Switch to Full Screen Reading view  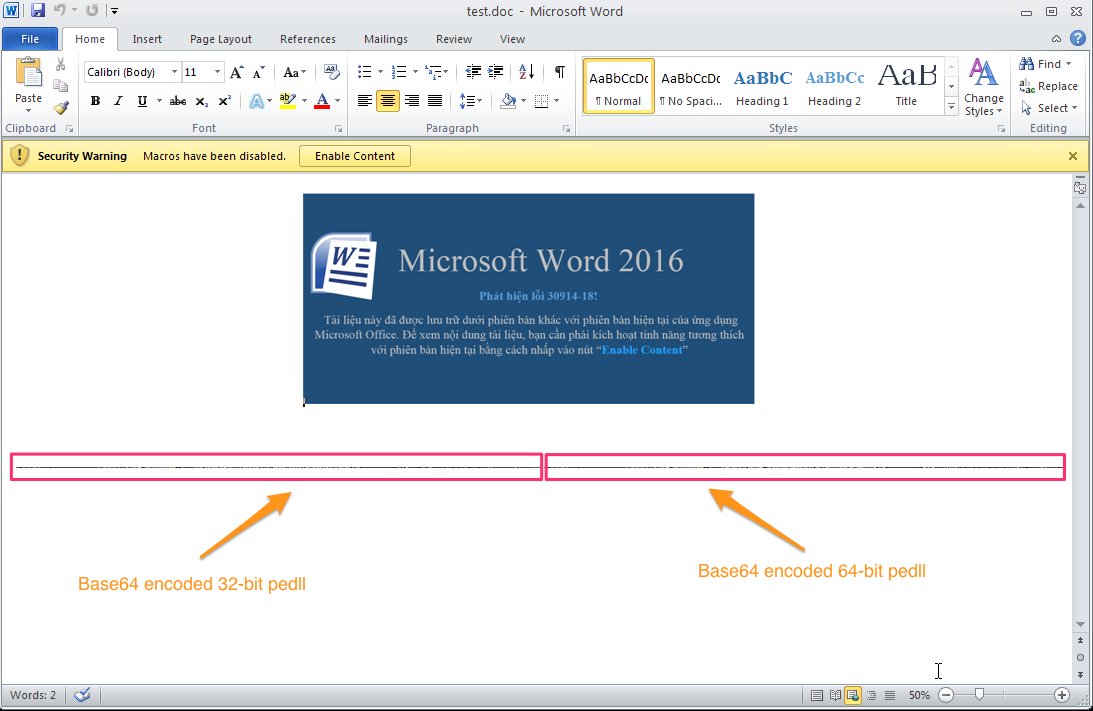[x=834, y=695]
